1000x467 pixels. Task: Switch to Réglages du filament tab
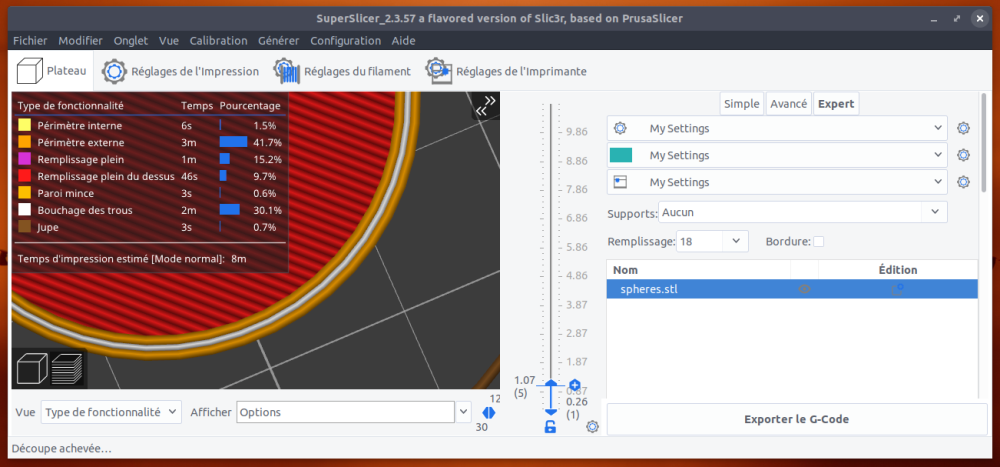342,71
